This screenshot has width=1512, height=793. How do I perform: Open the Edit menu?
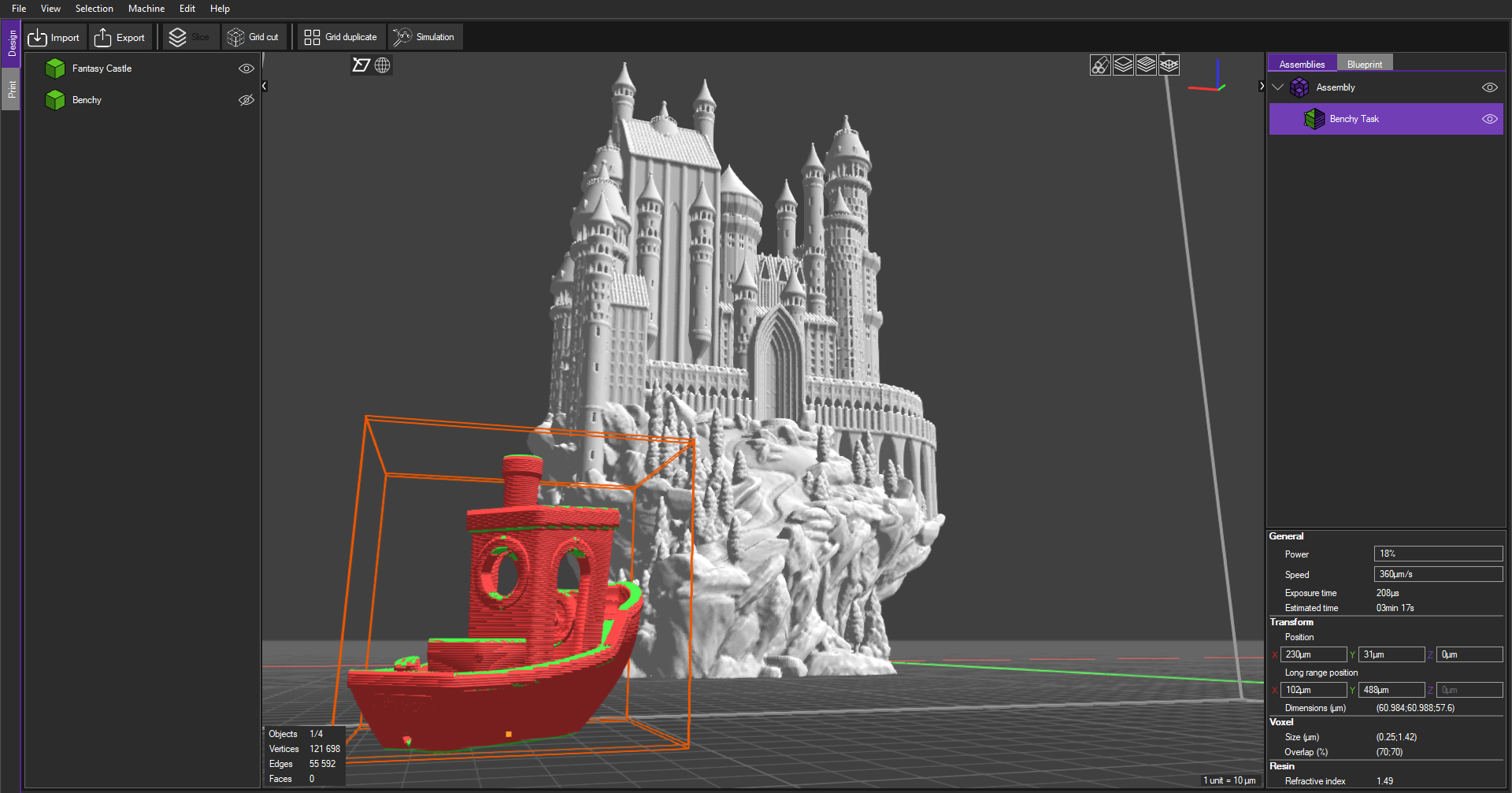(x=187, y=9)
